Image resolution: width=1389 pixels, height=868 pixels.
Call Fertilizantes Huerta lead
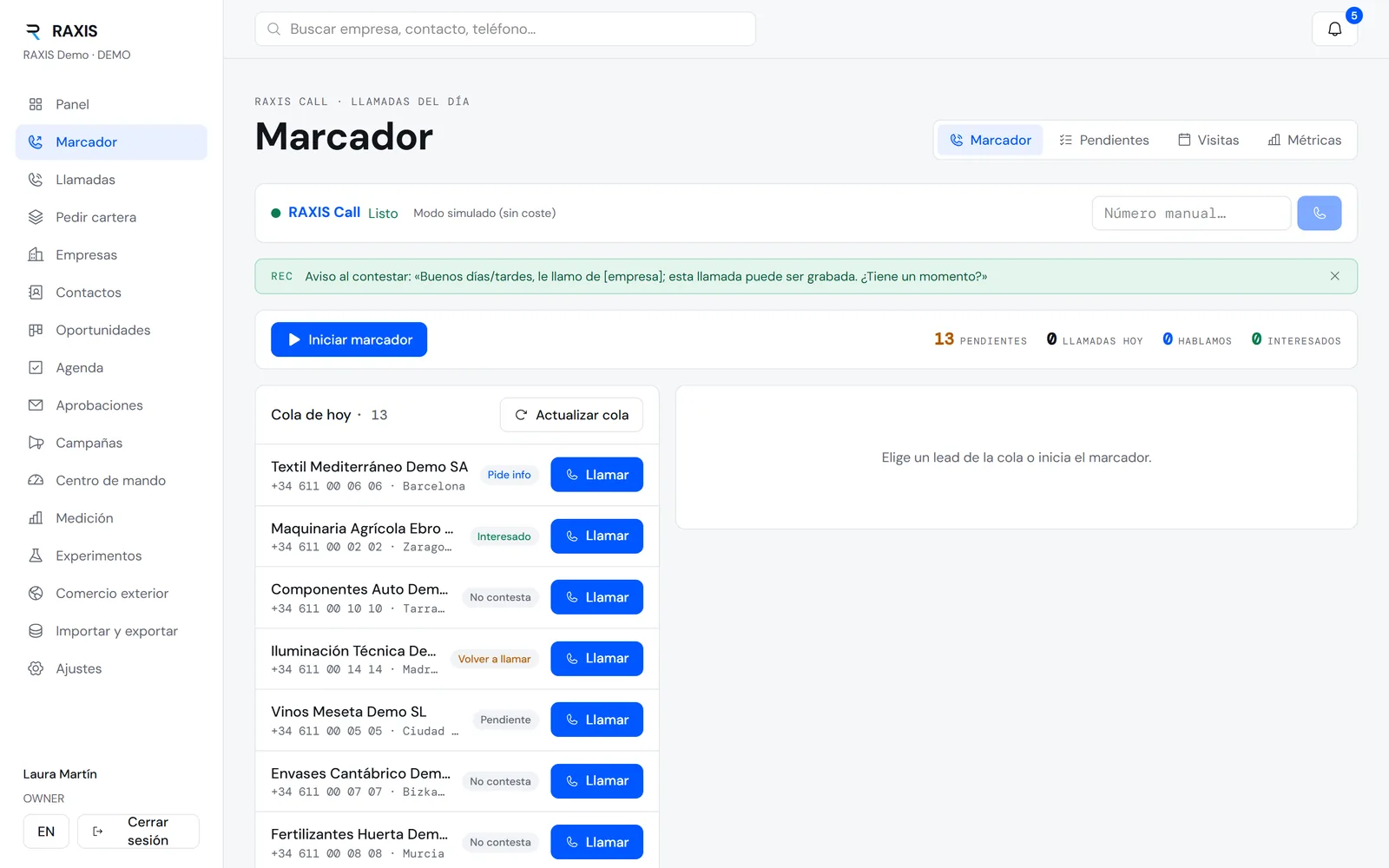pos(596,842)
